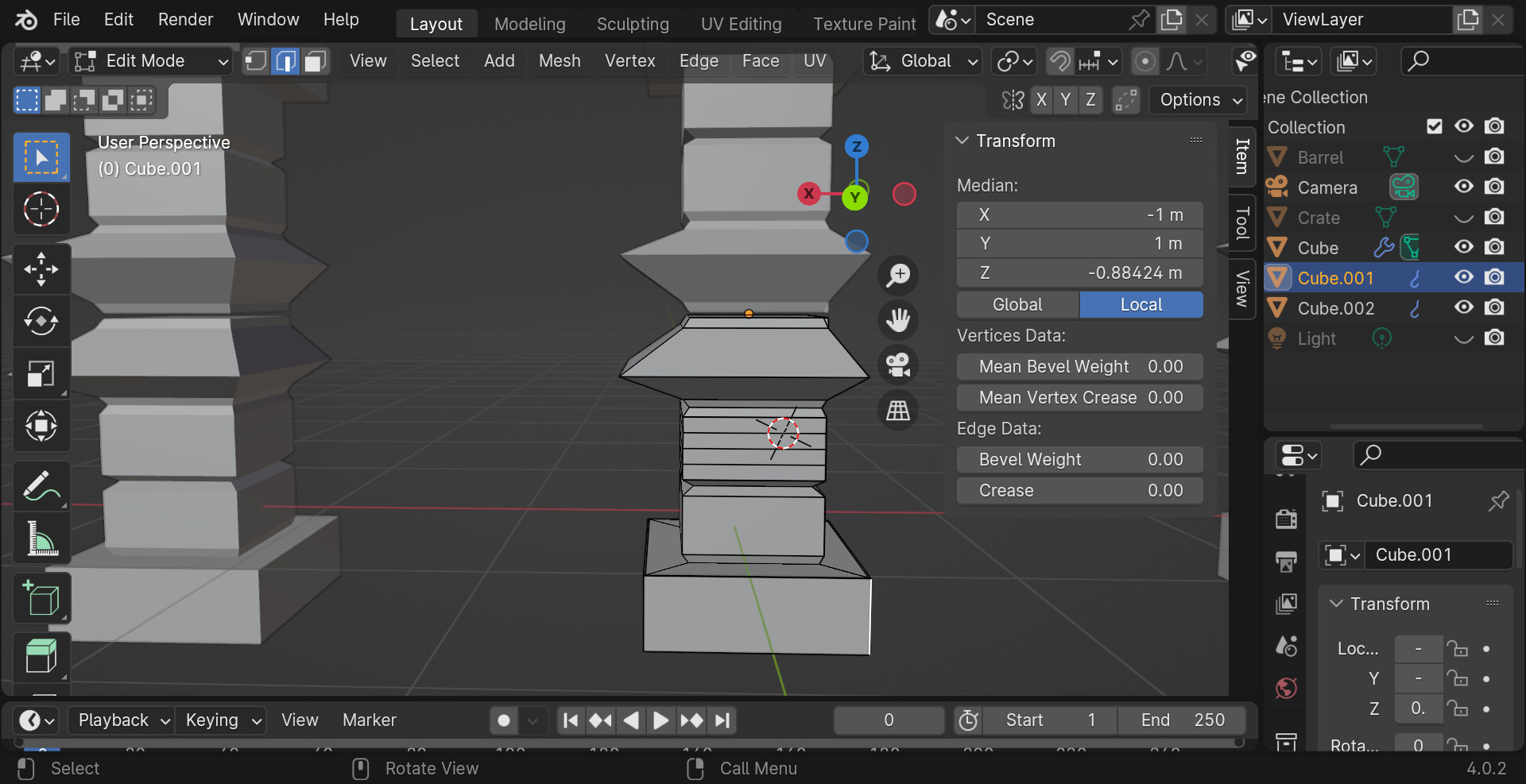1526x784 pixels.
Task: Activate the Rotate tool
Action: coord(41,321)
